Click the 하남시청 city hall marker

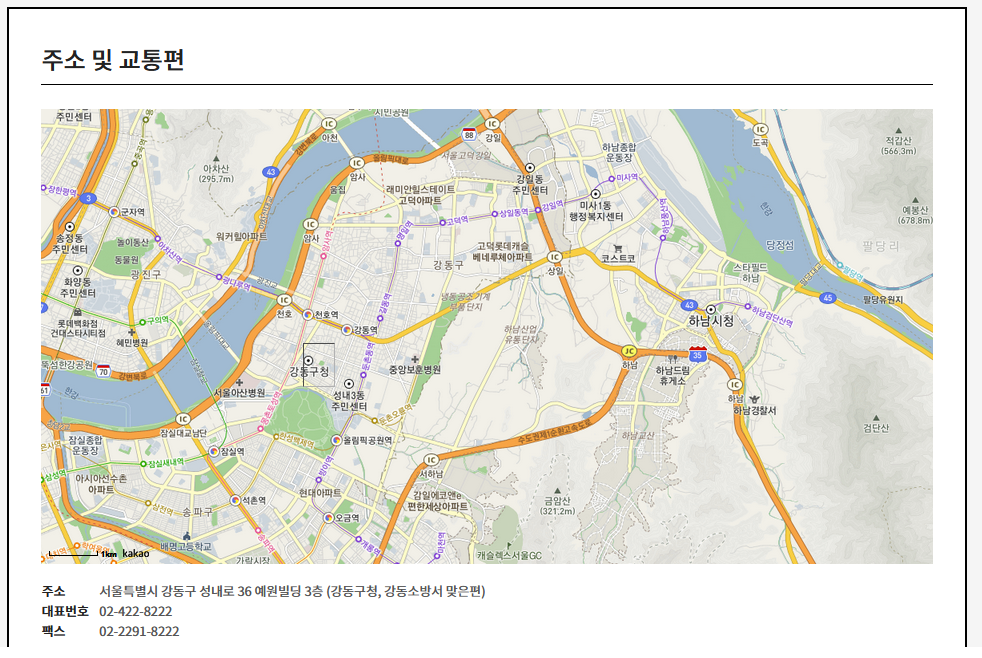(711, 309)
